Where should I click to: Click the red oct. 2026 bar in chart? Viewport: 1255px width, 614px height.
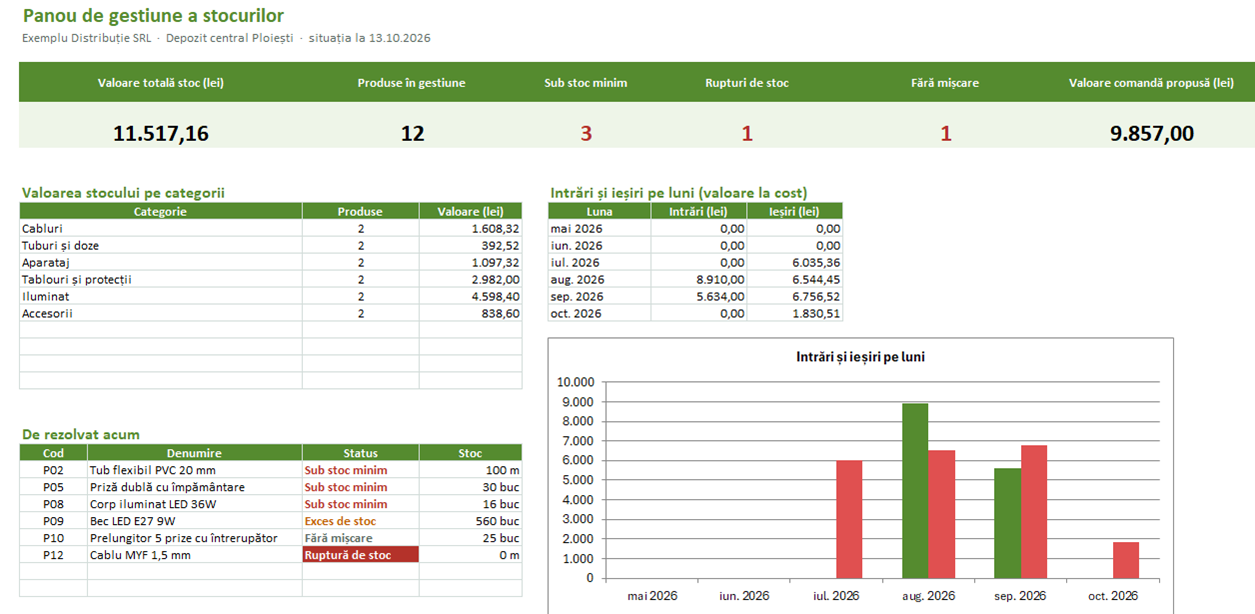tap(1126, 560)
